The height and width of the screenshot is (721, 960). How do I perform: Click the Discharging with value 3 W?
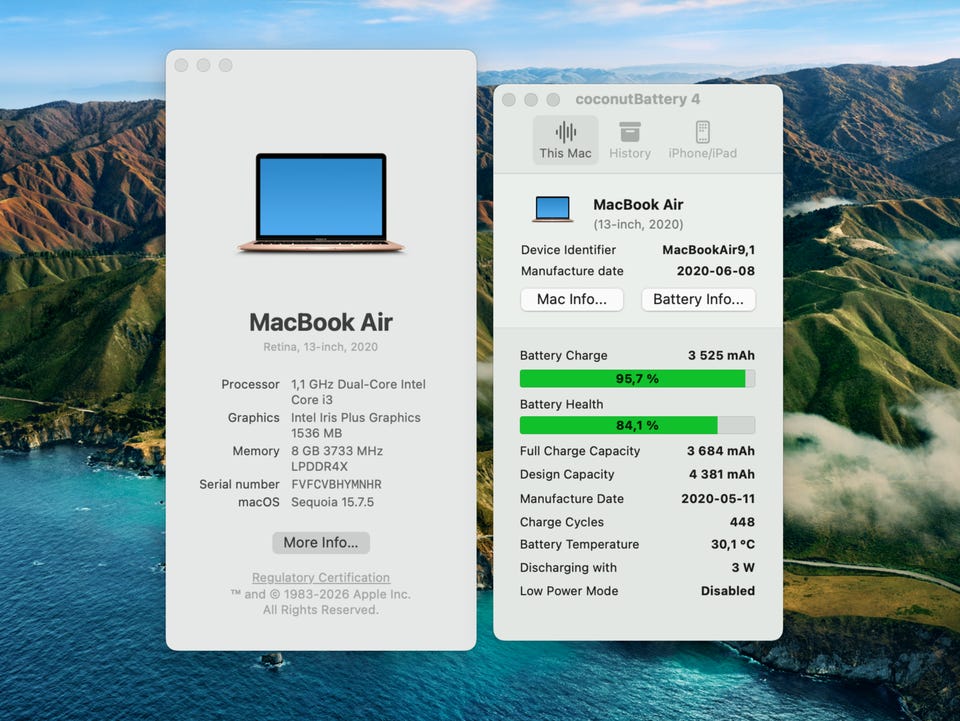pos(743,567)
